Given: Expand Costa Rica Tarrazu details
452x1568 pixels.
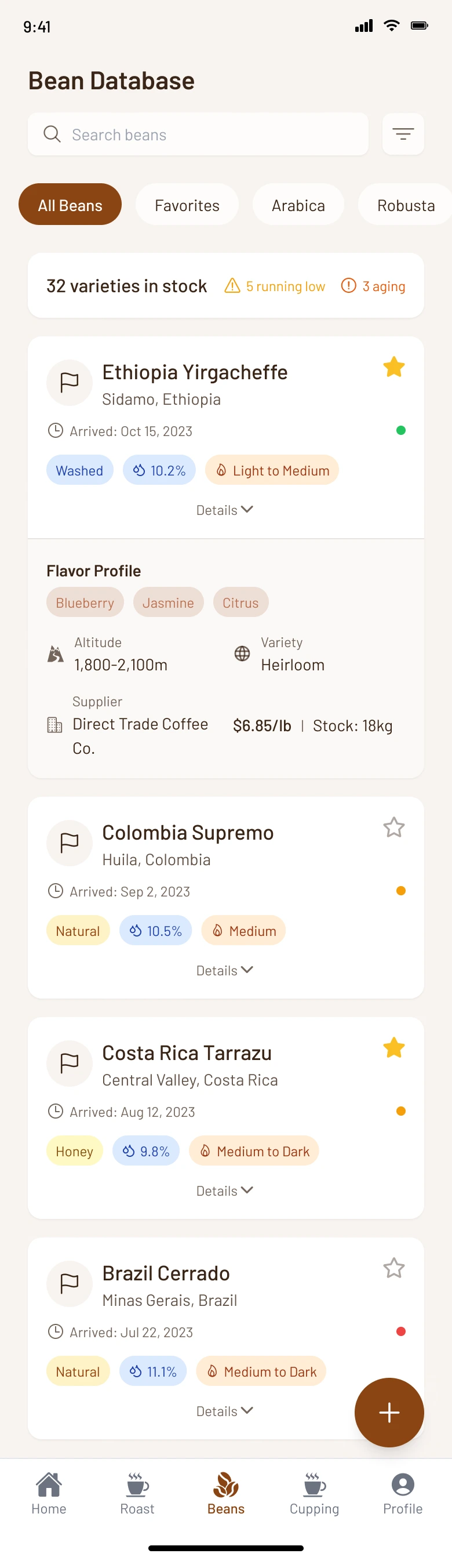Looking at the screenshot, I should pos(224,1190).
